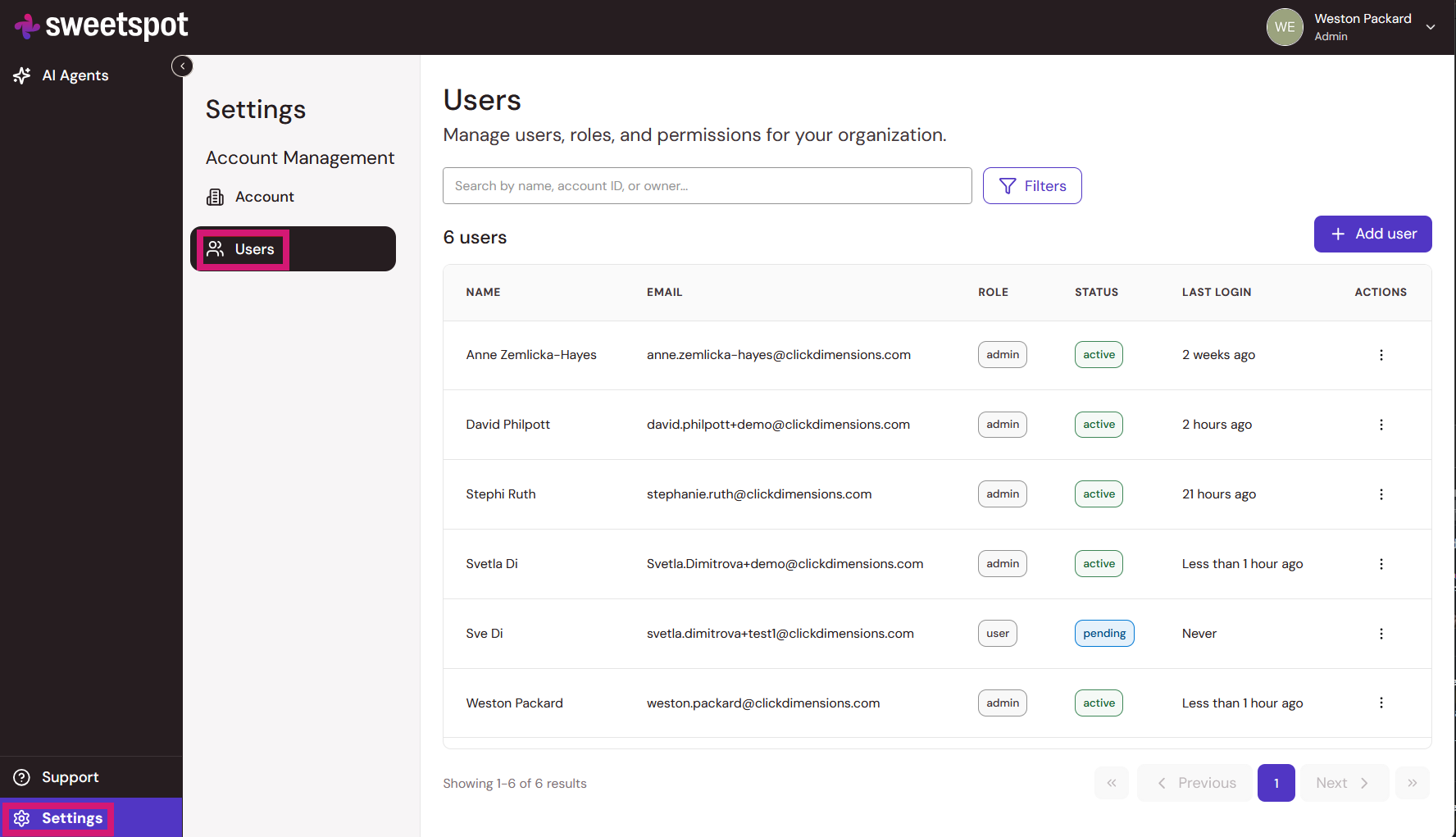
Task: Click the user role badge for Sve Di
Action: [998, 634]
